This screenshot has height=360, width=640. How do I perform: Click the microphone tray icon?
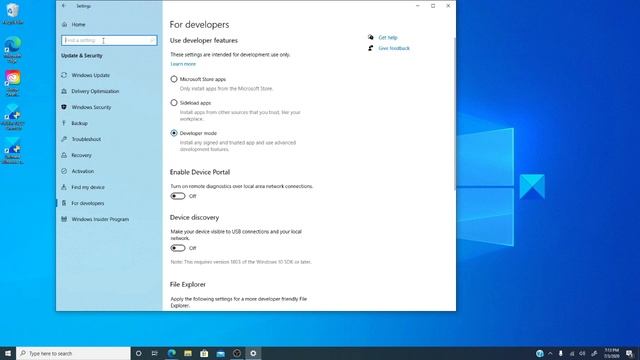tap(561, 353)
